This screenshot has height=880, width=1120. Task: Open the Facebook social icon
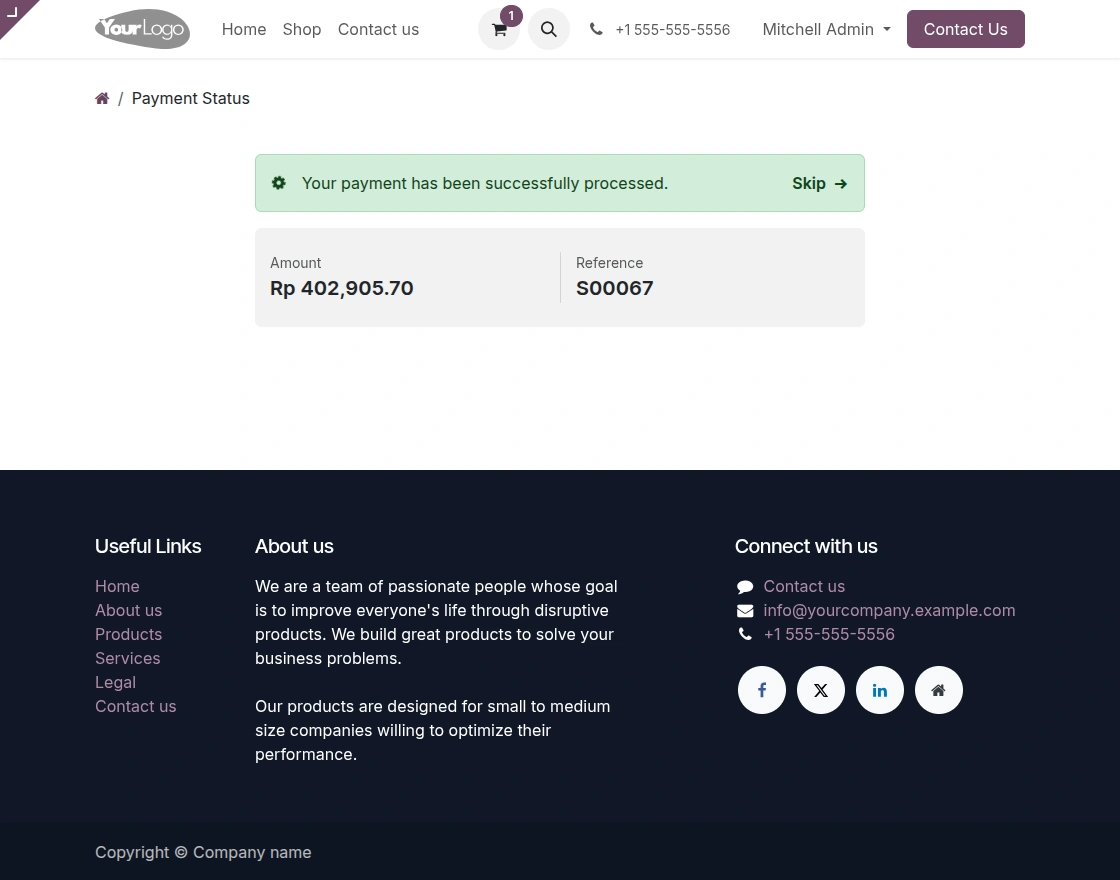pyautogui.click(x=762, y=690)
